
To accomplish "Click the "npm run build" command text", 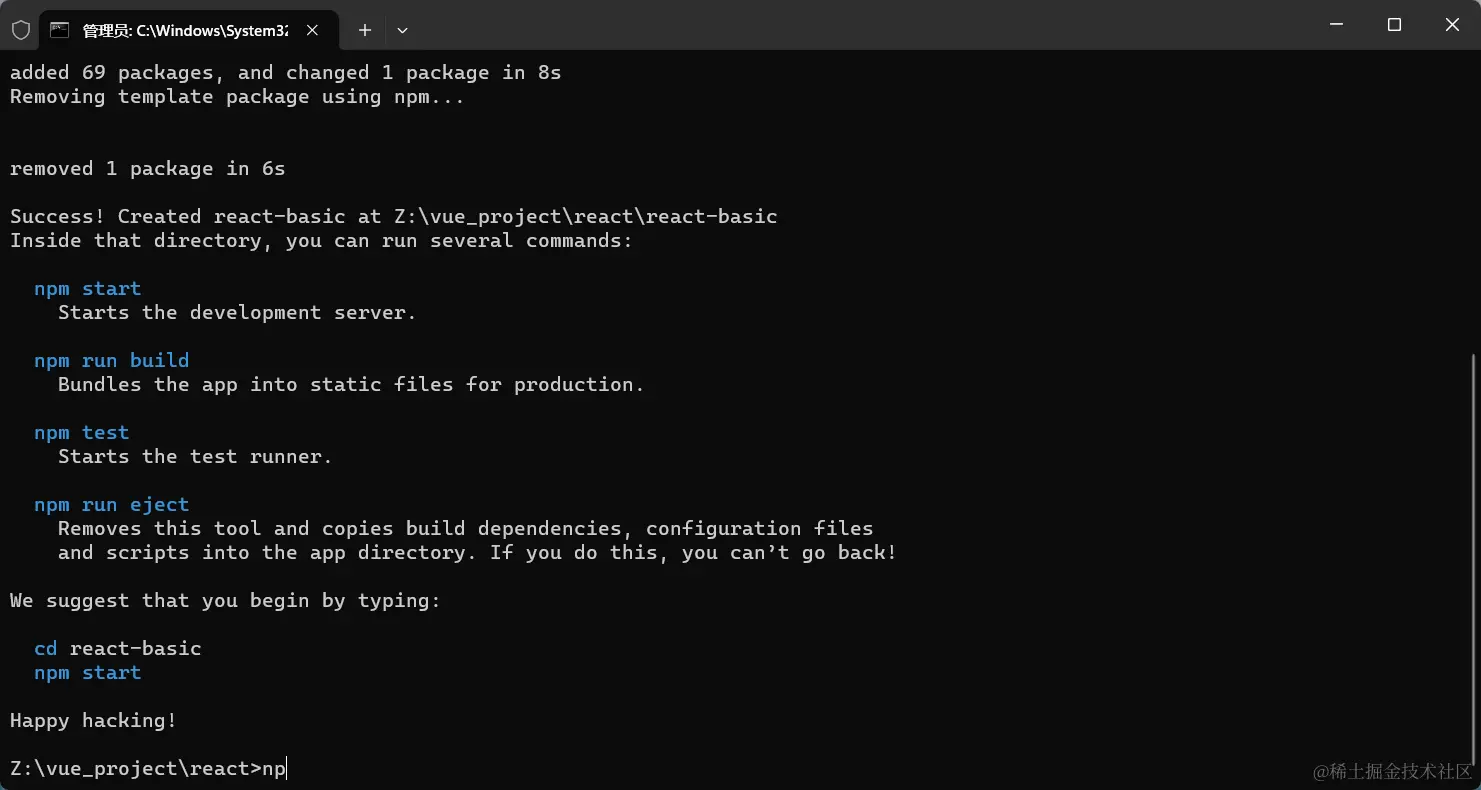I will click(x=112, y=360).
